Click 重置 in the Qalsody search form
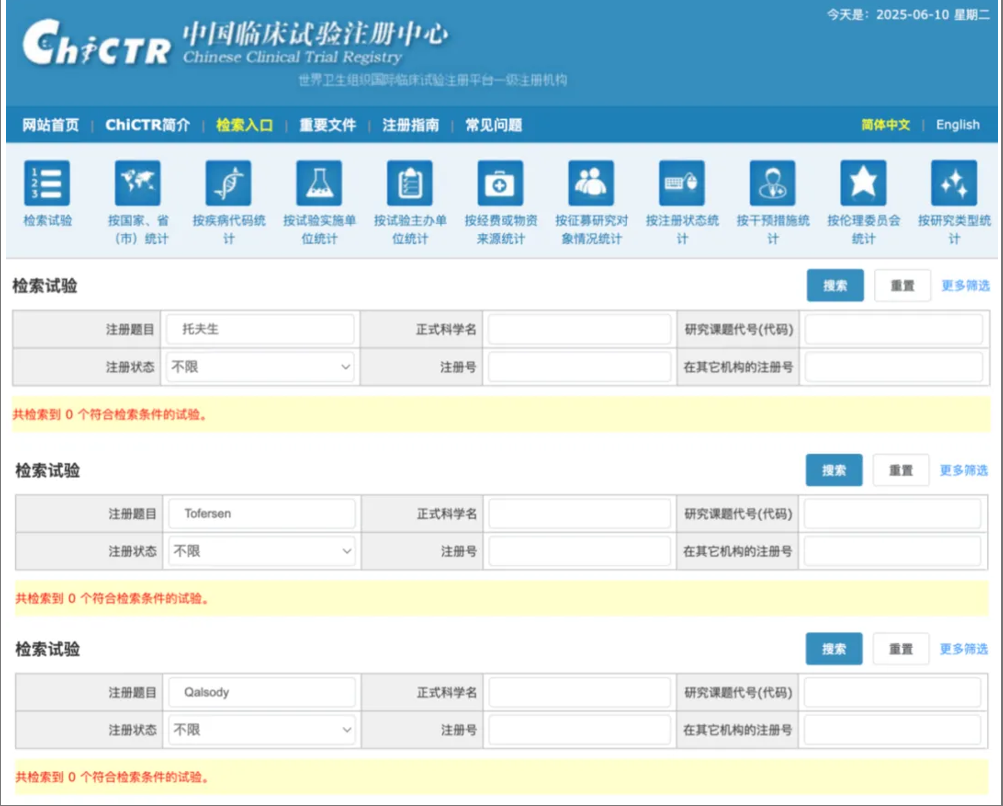Viewport: 1003px width, 806px height. [x=901, y=649]
